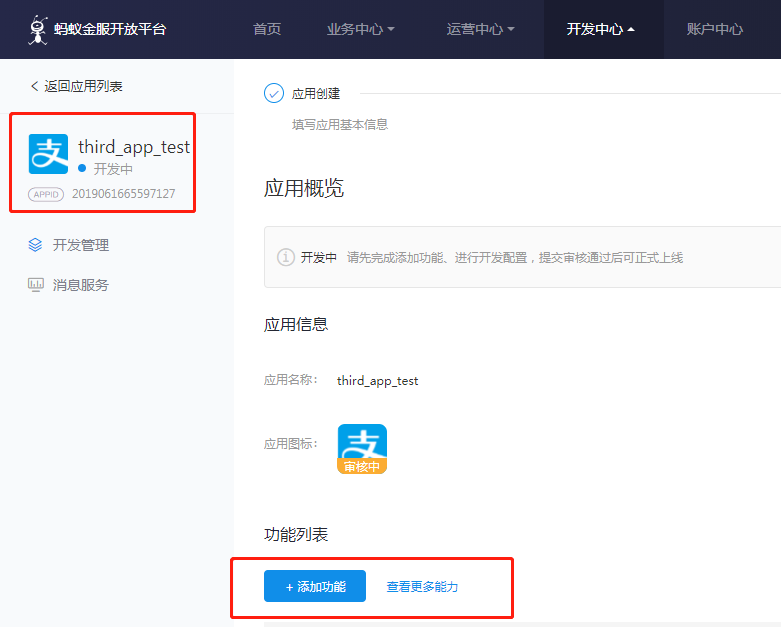
Task: Click the Ant Financial ant logo icon
Action: pos(38,30)
